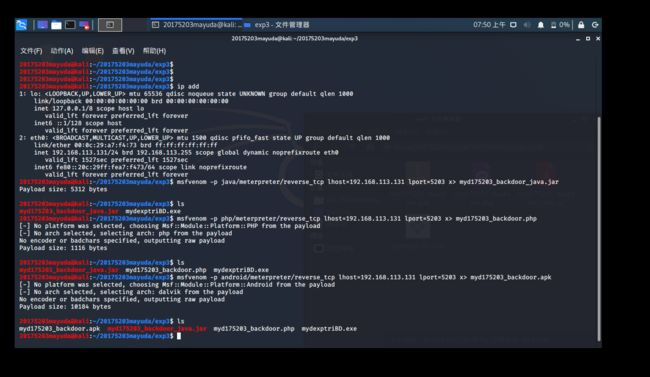Launch the terminal emulator panel icon

click(70, 25)
